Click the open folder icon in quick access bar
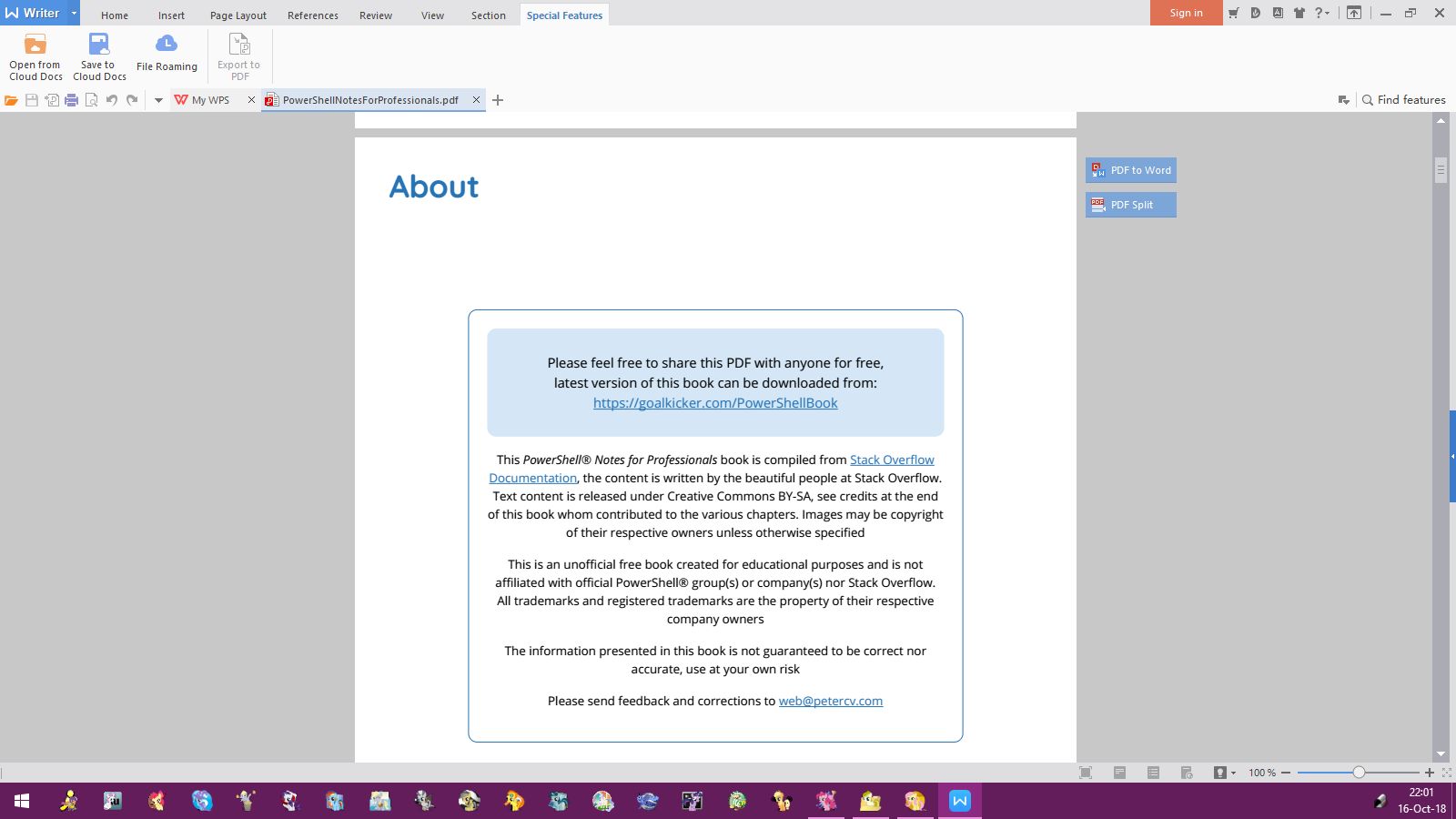Screen dimensions: 1456x819 pyautogui.click(x=11, y=100)
